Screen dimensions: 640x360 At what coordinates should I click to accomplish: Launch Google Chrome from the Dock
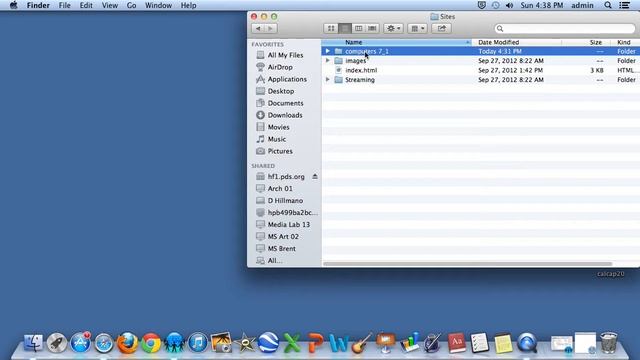(151, 343)
